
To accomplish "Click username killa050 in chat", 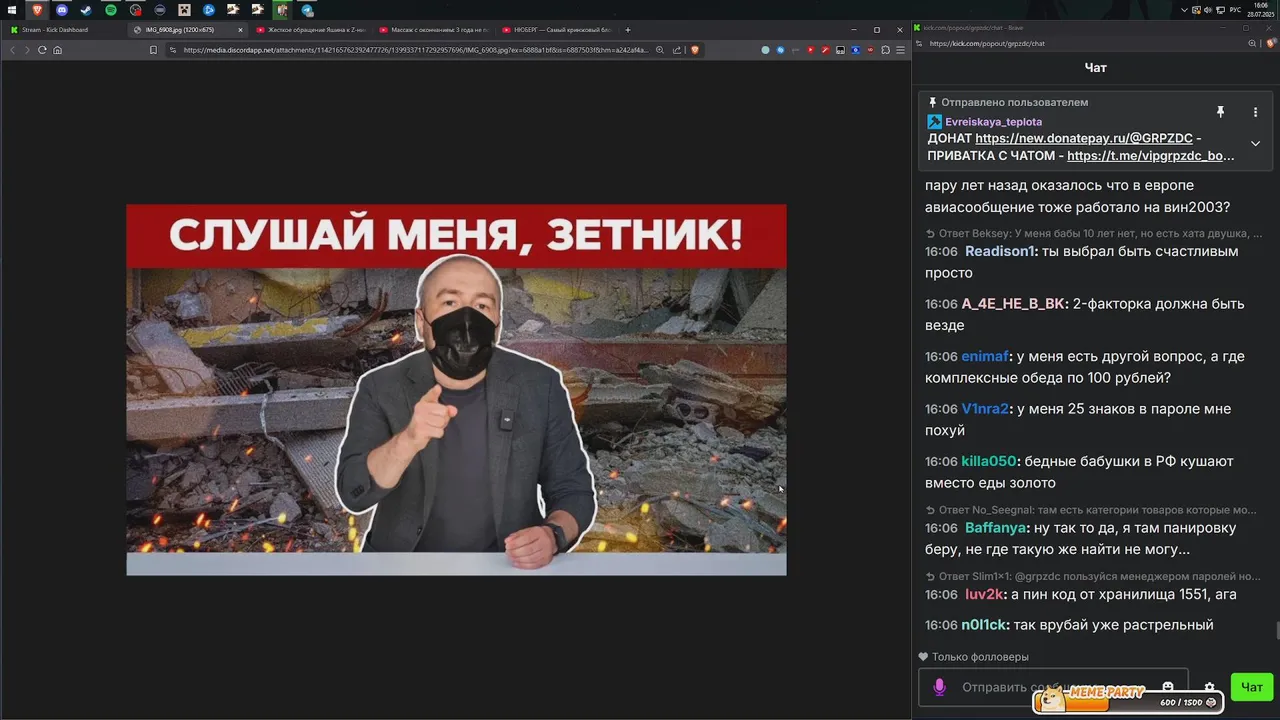I will [989, 462].
